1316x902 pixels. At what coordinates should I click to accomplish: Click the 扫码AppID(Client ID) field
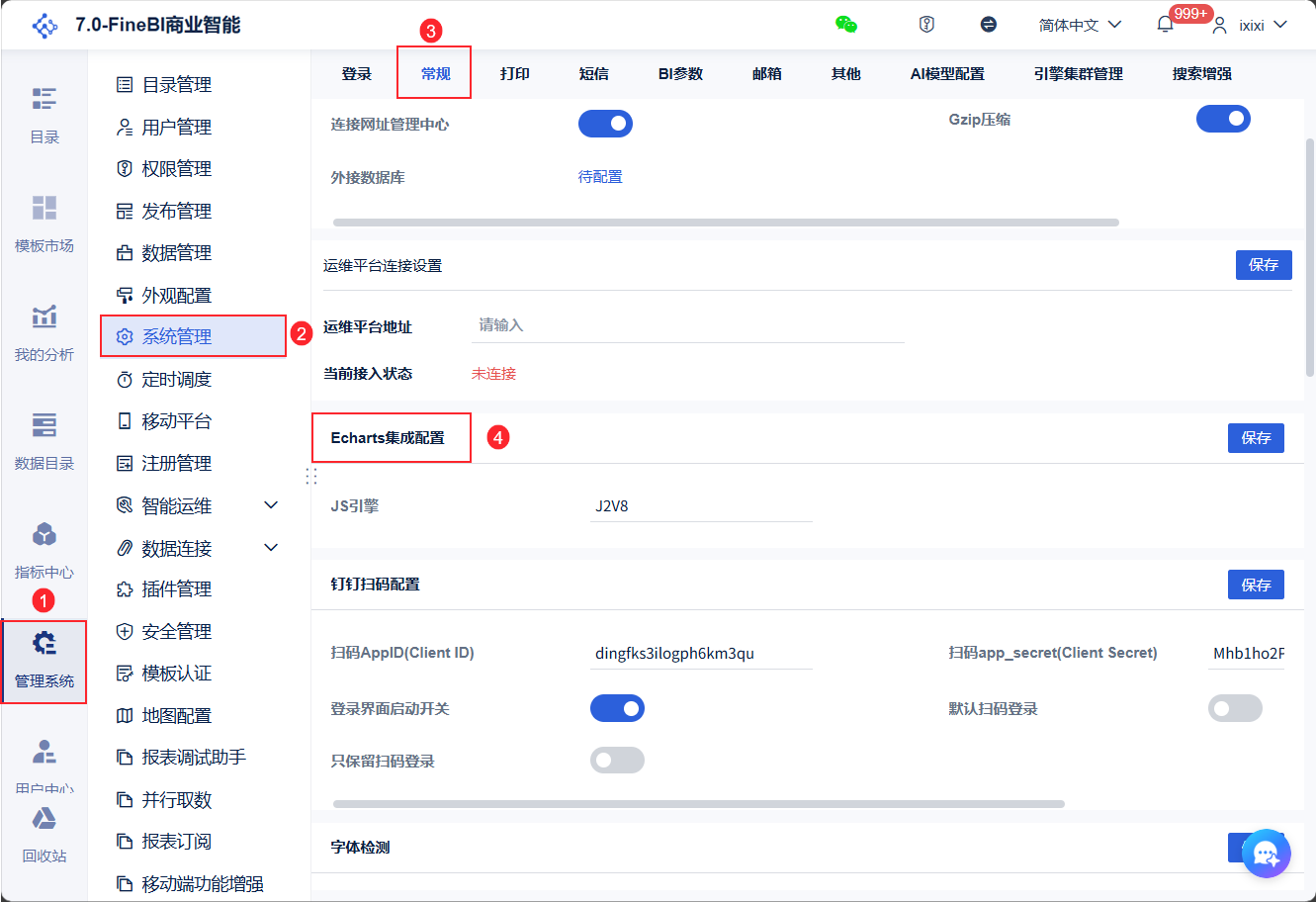[701, 654]
